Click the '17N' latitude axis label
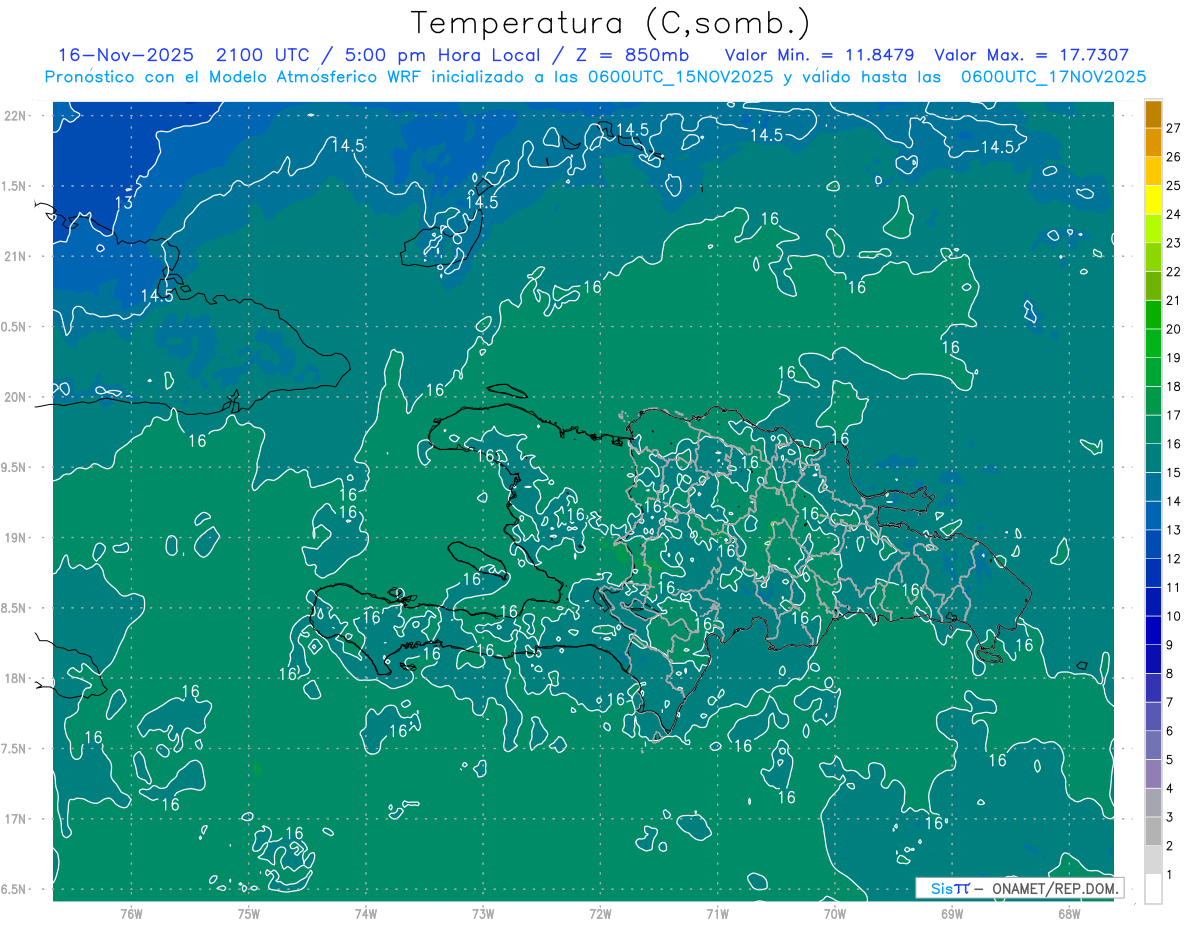 click(x=16, y=819)
